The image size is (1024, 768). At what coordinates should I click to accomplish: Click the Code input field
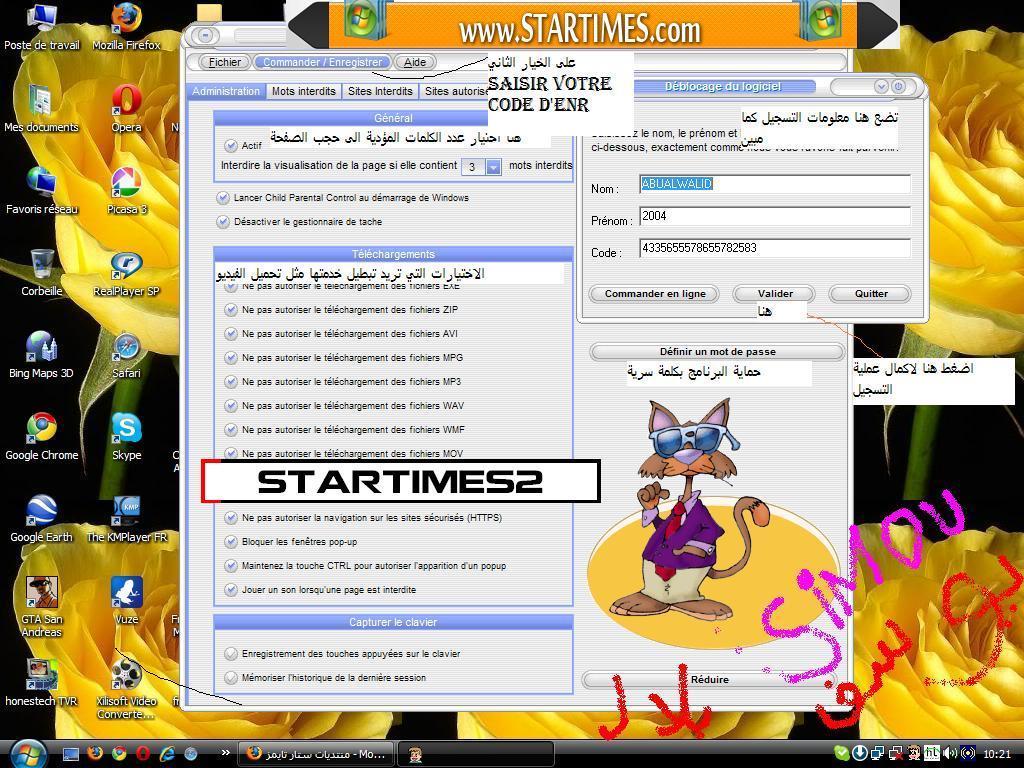[x=775, y=248]
